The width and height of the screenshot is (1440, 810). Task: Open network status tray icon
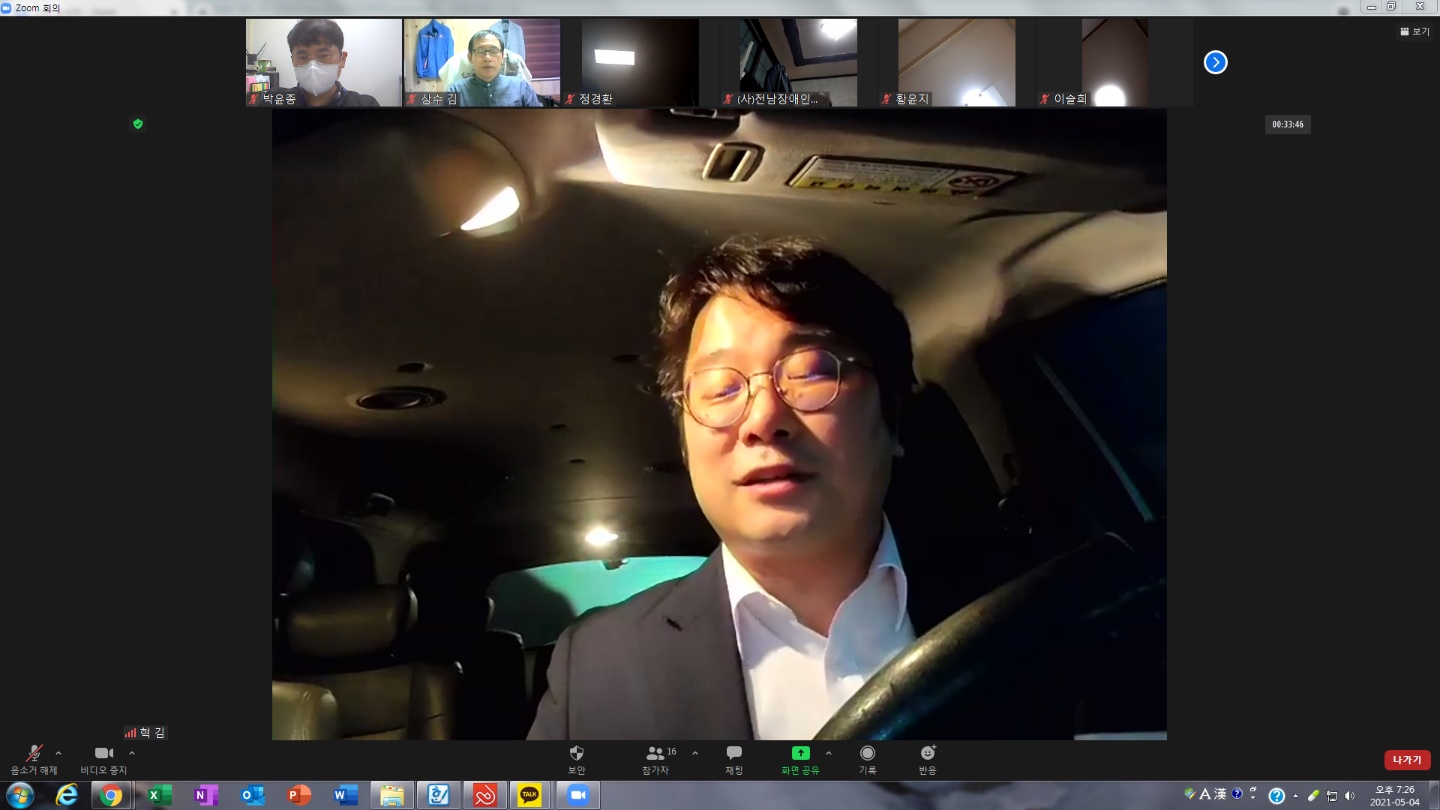coord(1332,796)
